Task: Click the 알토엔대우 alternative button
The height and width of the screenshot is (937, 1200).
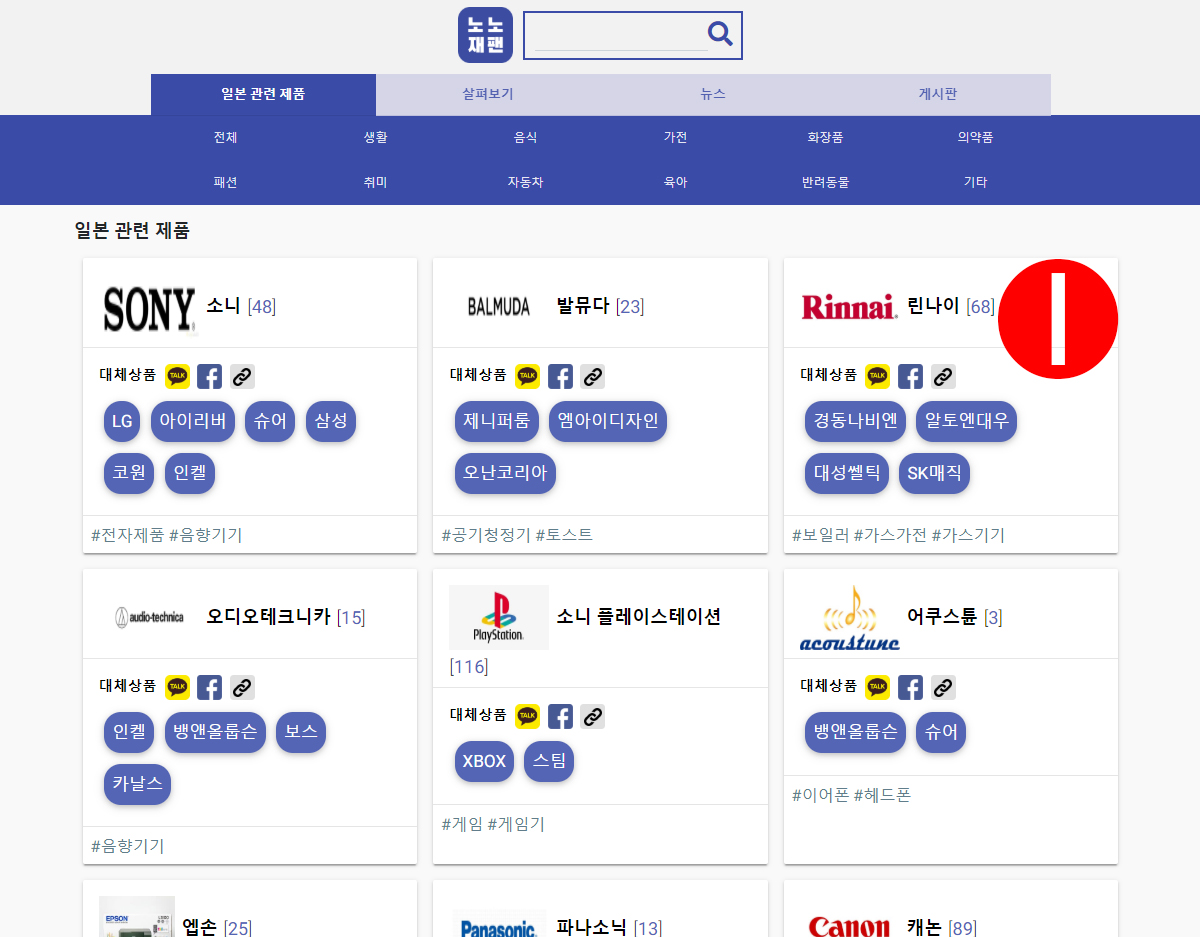Action: 967,421
